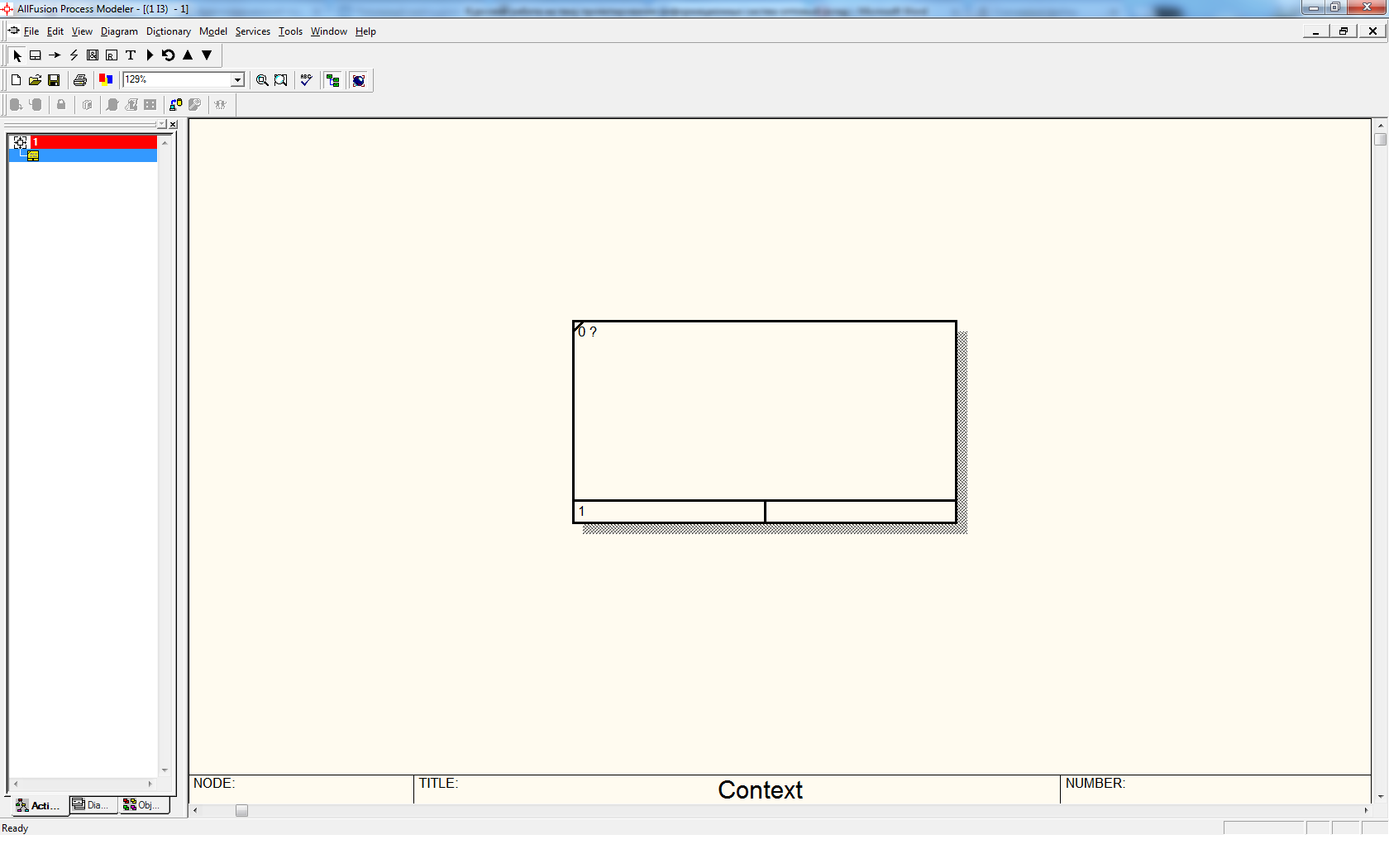
Task: Restore the inner document window
Action: point(1344,31)
